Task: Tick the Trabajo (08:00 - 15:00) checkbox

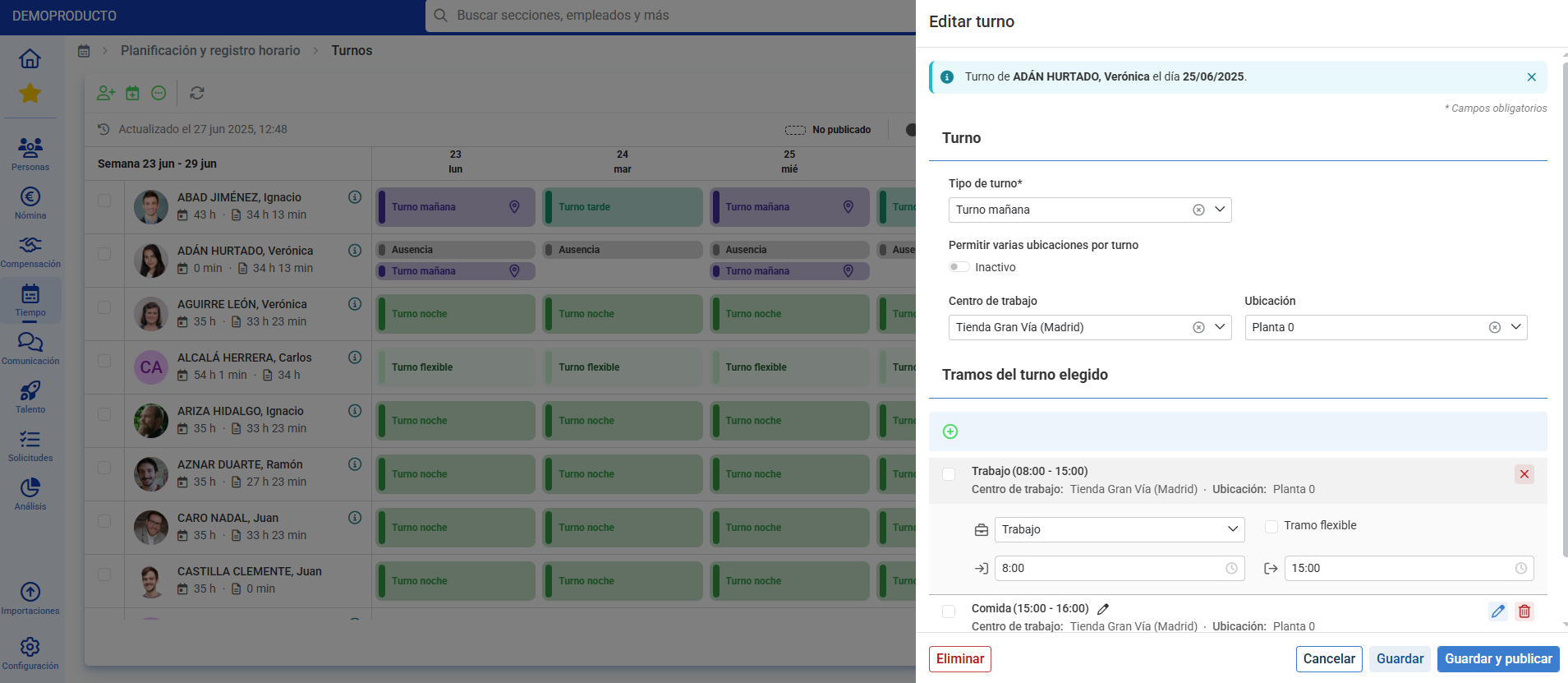Action: [949, 474]
